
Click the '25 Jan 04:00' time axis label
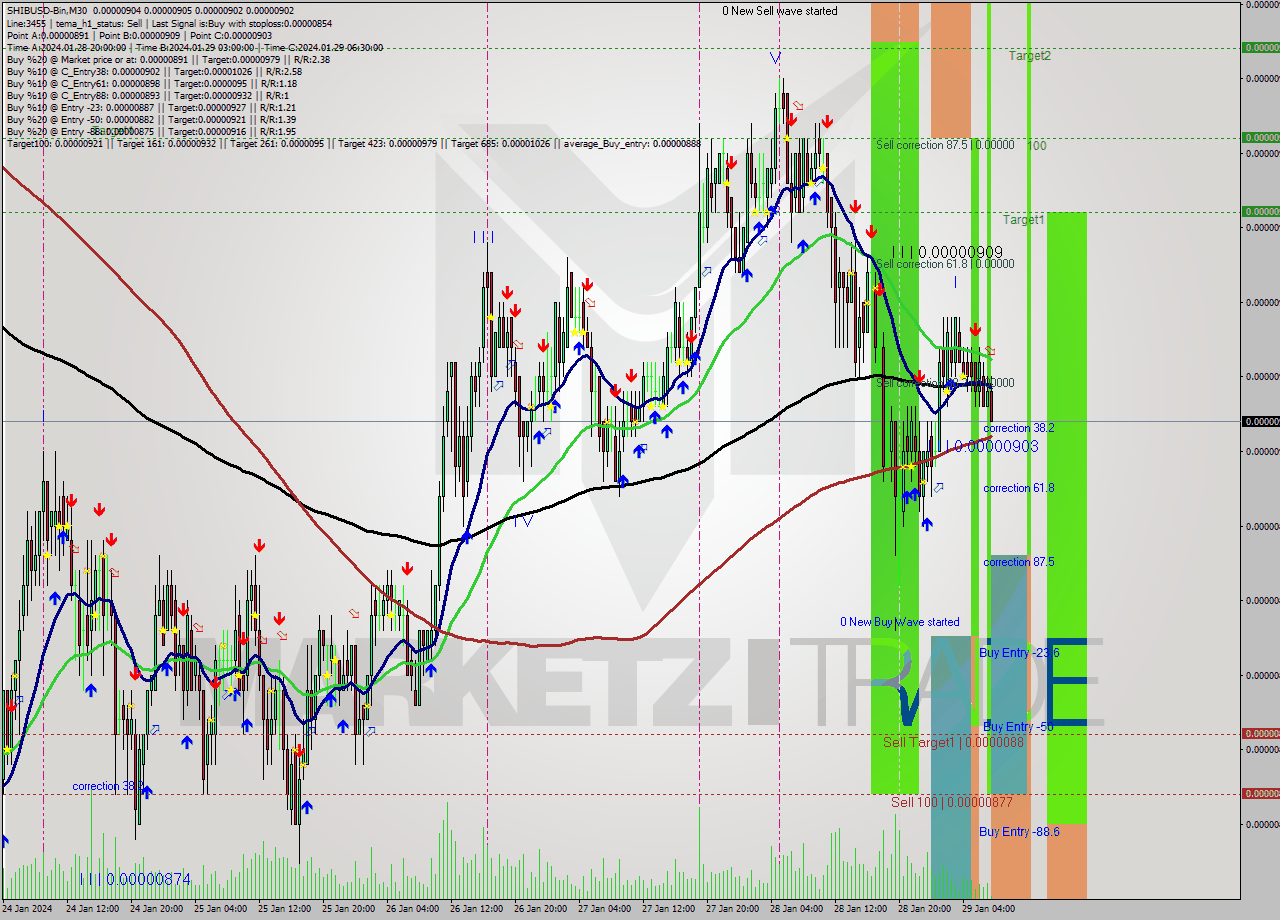221,909
